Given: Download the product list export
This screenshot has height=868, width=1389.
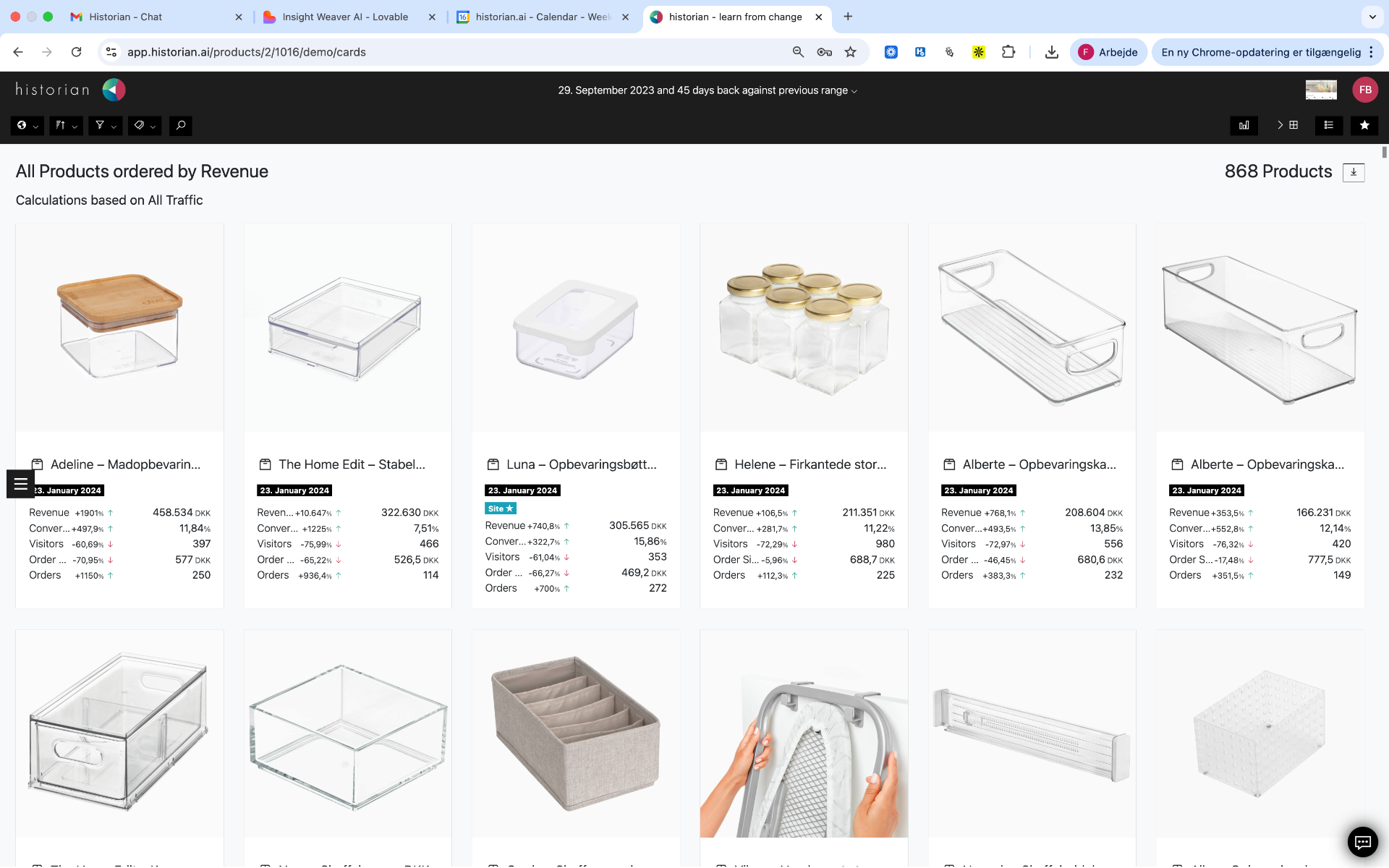Looking at the screenshot, I should tap(1354, 173).
